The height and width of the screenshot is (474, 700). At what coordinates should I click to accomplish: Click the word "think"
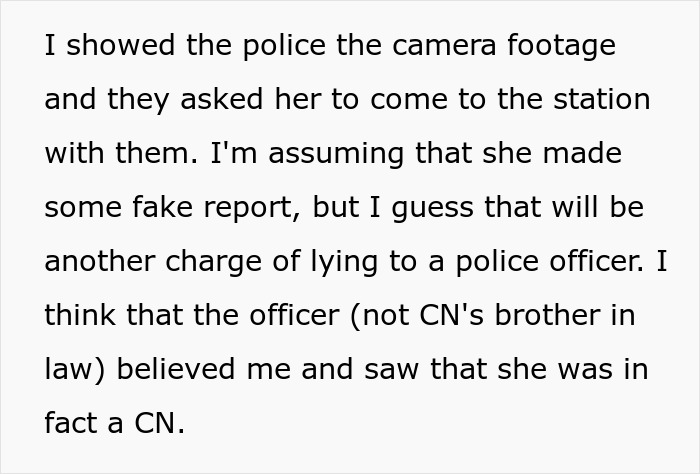(80, 315)
